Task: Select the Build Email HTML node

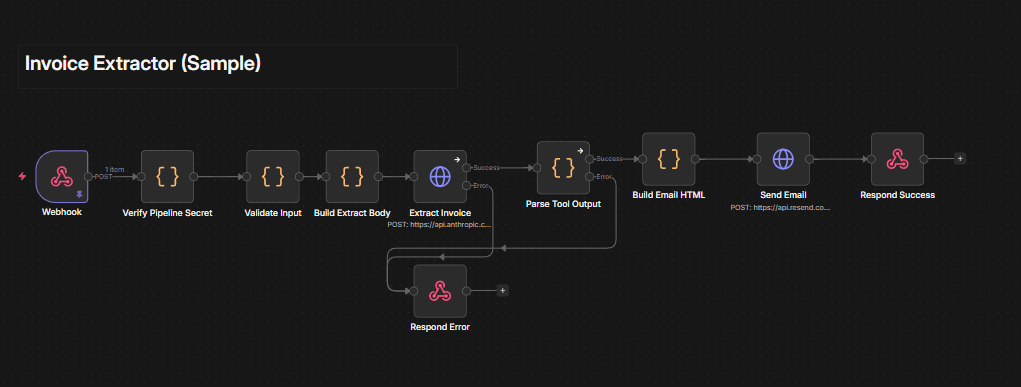Action: coord(669,158)
